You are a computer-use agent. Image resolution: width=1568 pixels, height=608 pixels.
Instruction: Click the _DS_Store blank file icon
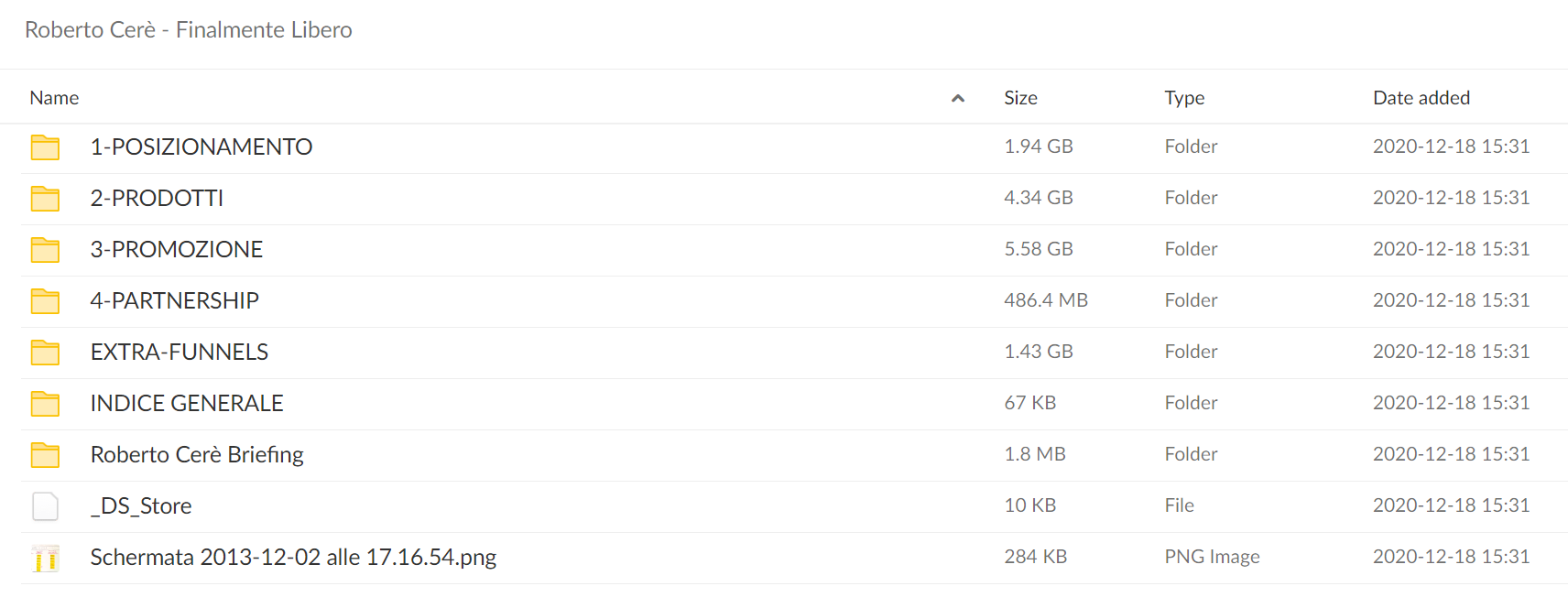45,506
